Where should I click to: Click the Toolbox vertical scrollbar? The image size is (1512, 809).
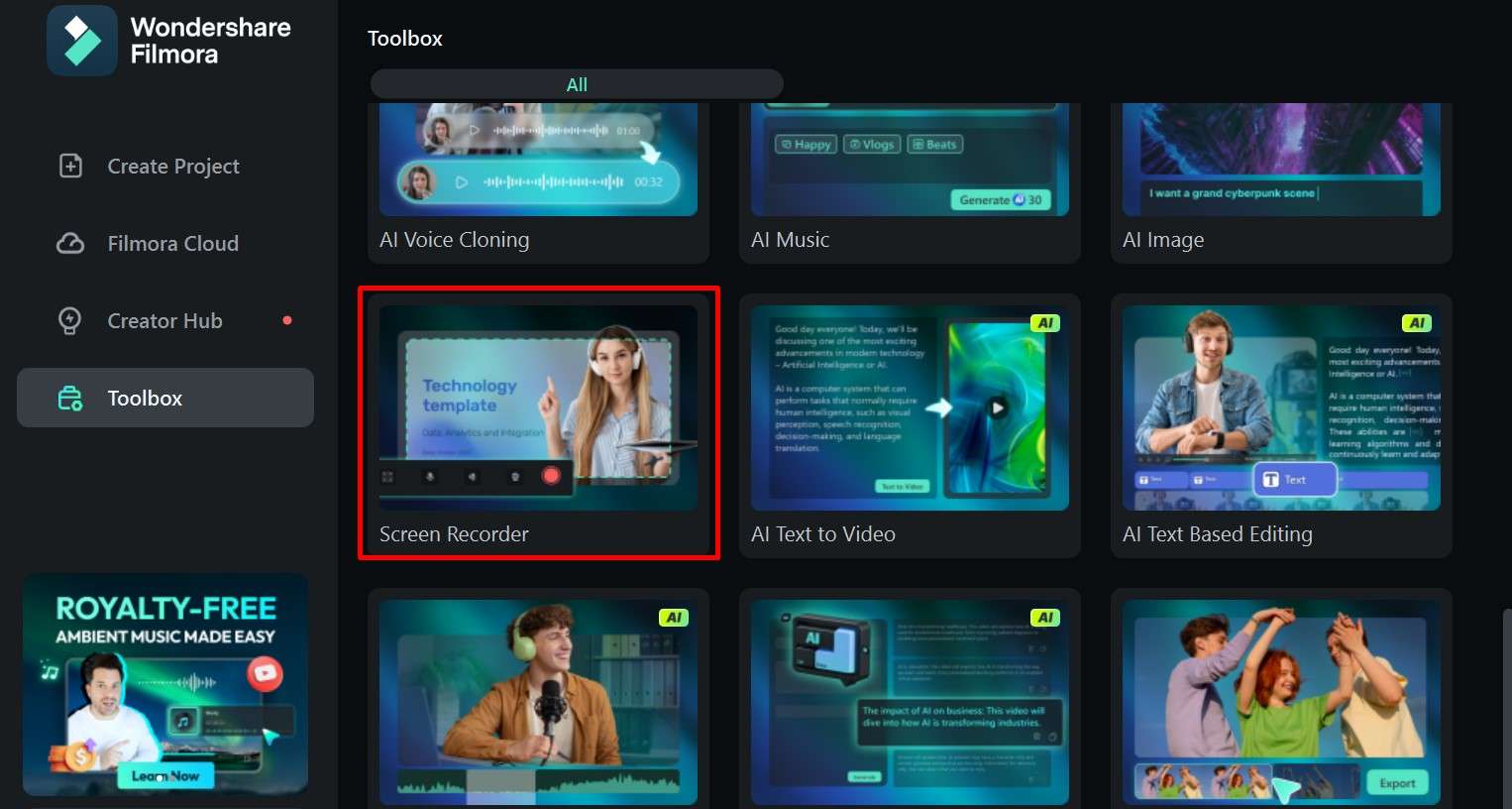1507,708
